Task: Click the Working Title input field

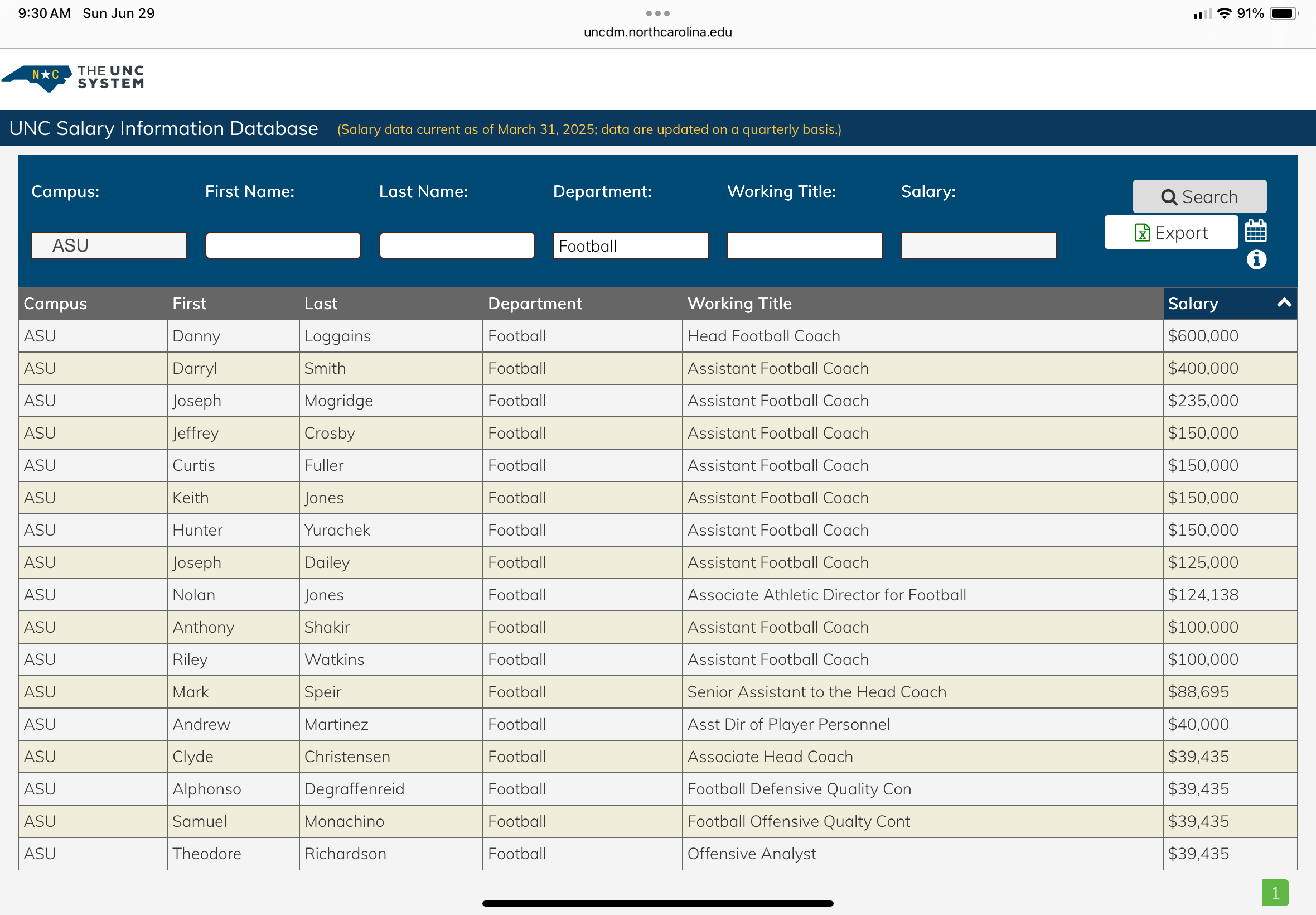Action: [805, 245]
